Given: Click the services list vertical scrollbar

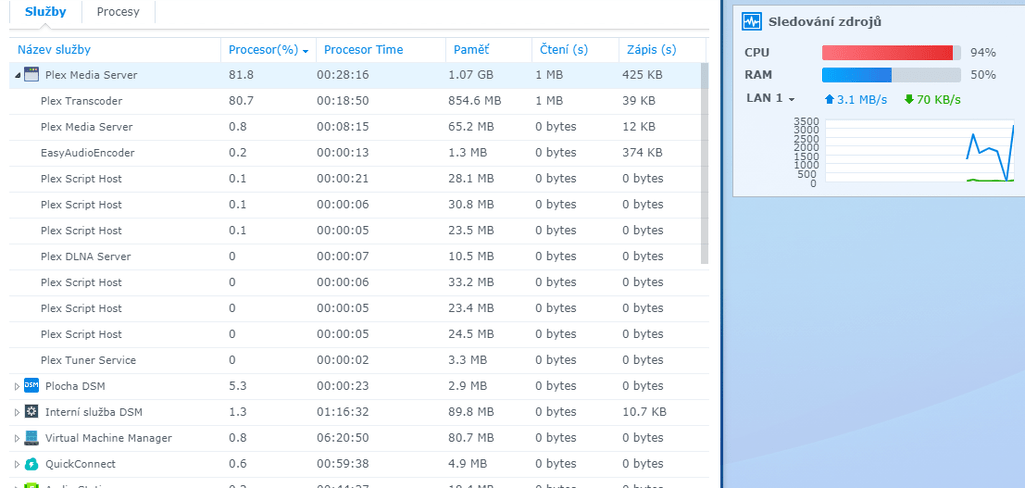Looking at the screenshot, I should [x=704, y=163].
